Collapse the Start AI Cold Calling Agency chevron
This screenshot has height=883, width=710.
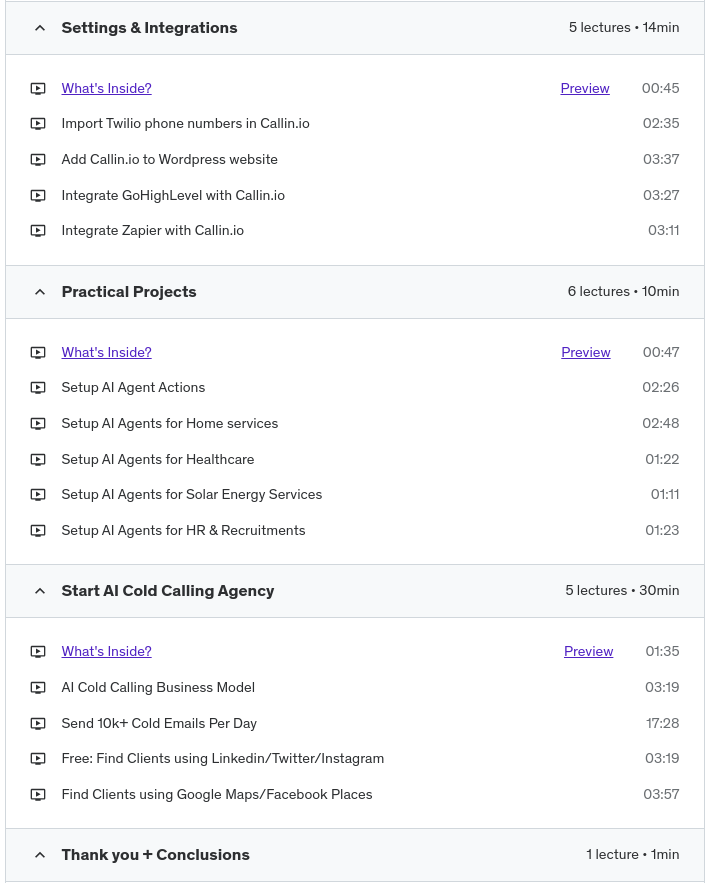coord(40,591)
